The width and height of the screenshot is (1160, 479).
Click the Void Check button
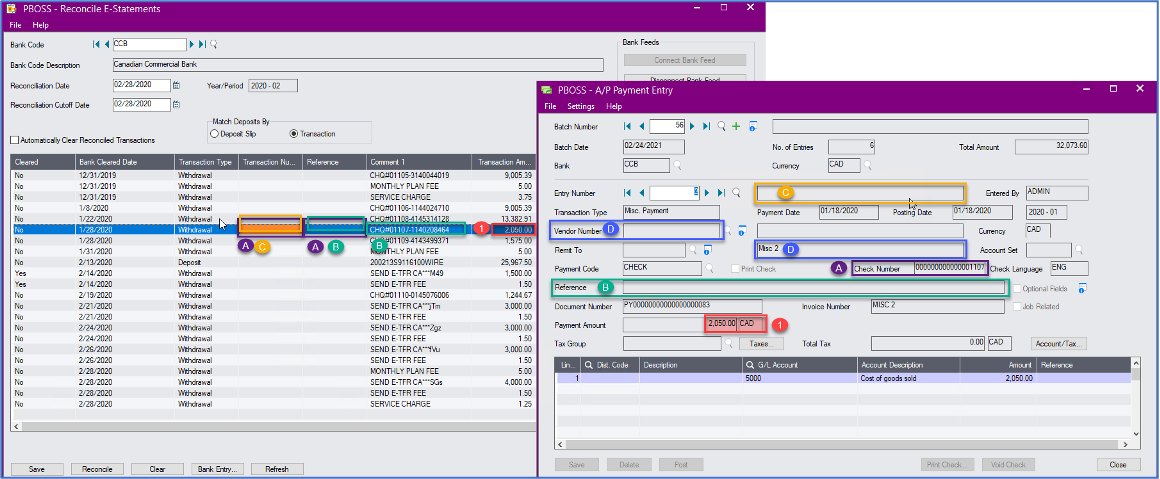click(x=1008, y=465)
